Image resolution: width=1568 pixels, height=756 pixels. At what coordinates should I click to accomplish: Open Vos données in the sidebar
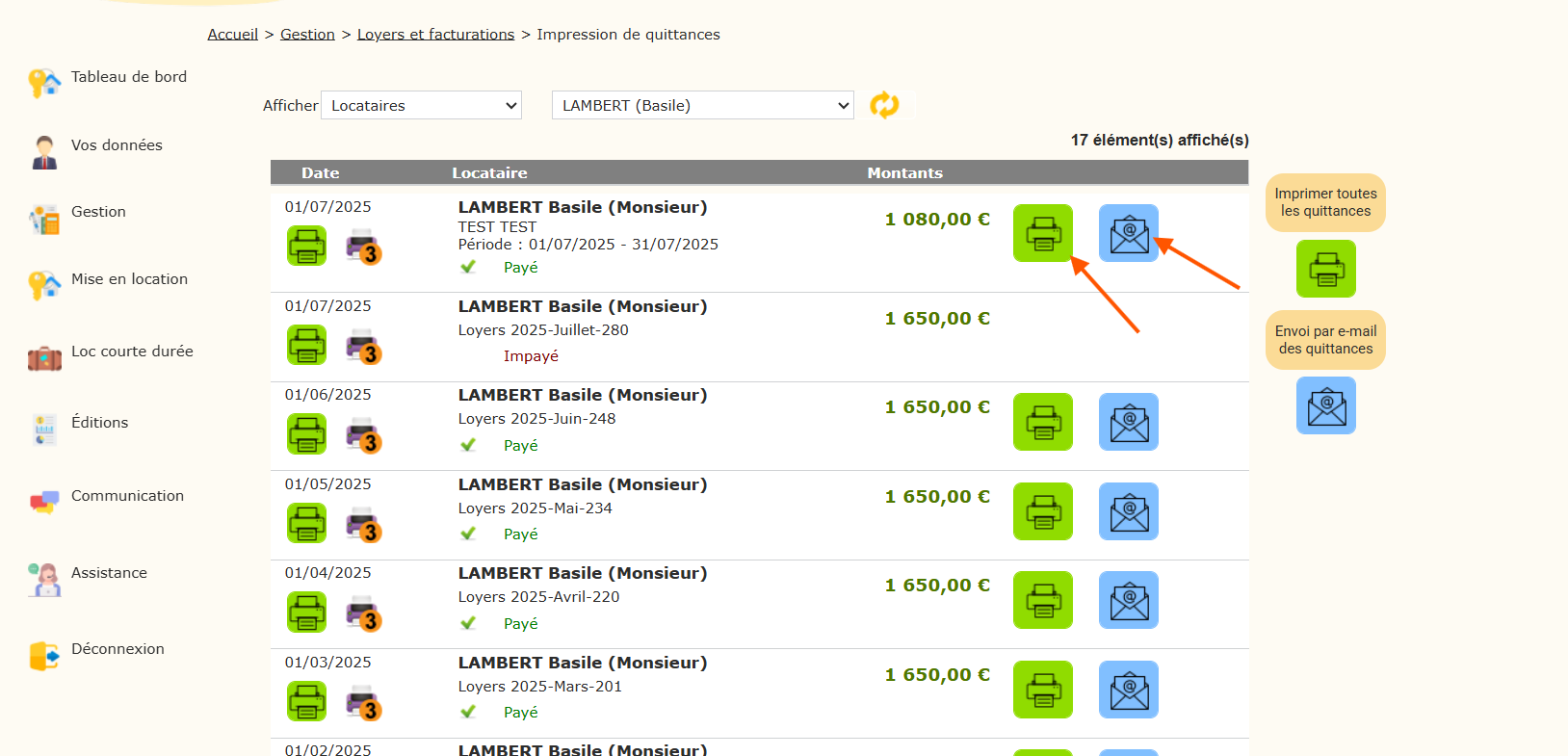117,145
